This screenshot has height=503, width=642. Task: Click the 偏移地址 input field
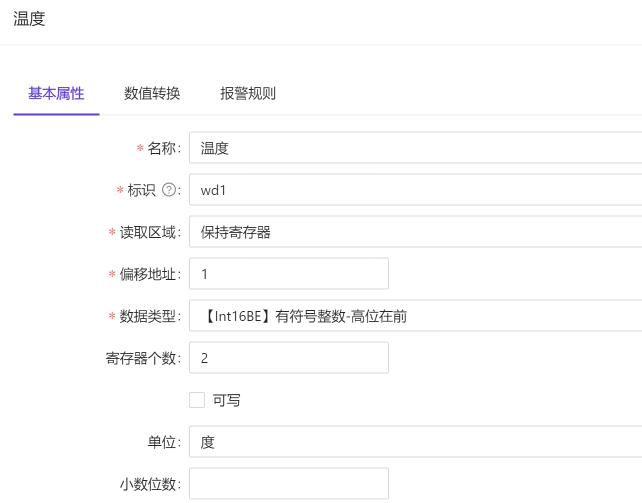click(288, 274)
